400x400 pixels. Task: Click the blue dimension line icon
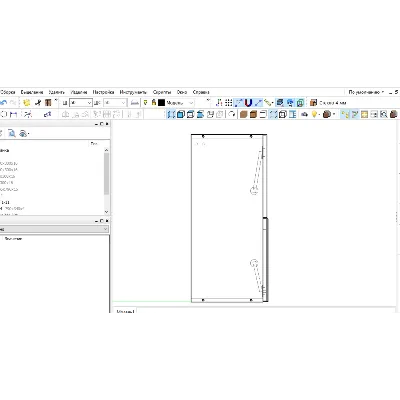coord(14,114)
